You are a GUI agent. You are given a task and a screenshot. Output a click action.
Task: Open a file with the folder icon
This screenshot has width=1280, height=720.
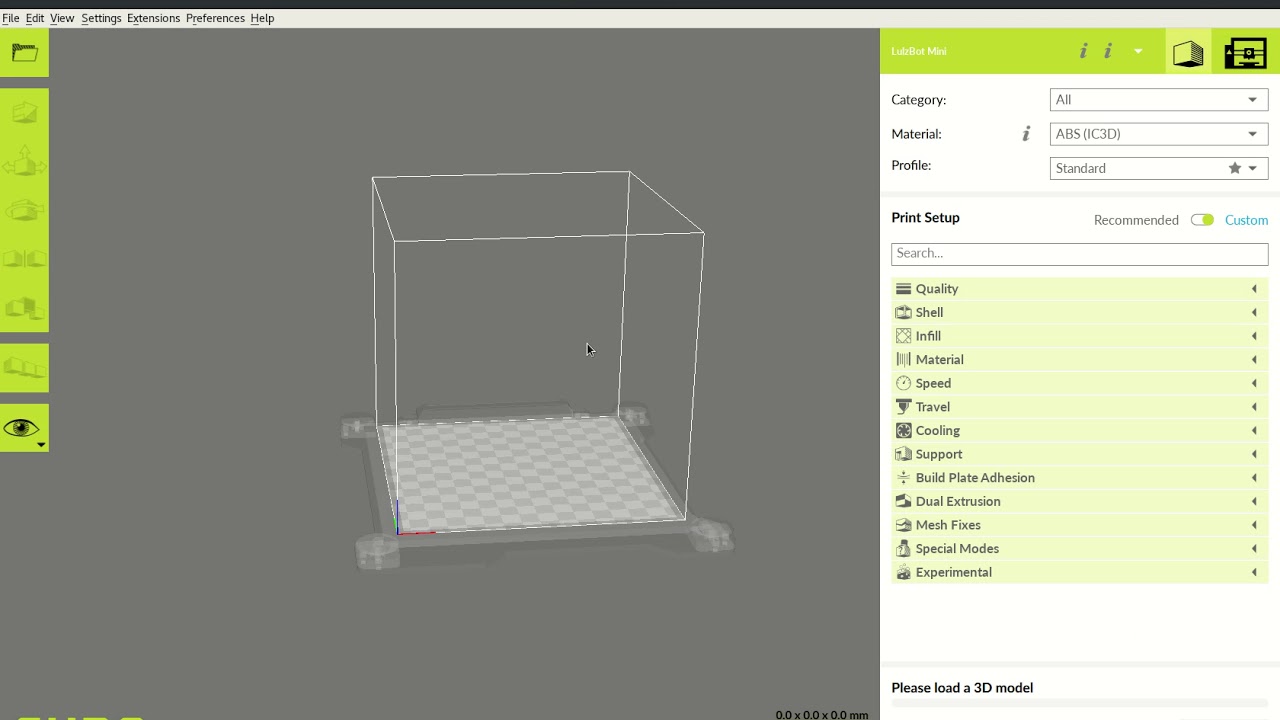click(x=24, y=53)
